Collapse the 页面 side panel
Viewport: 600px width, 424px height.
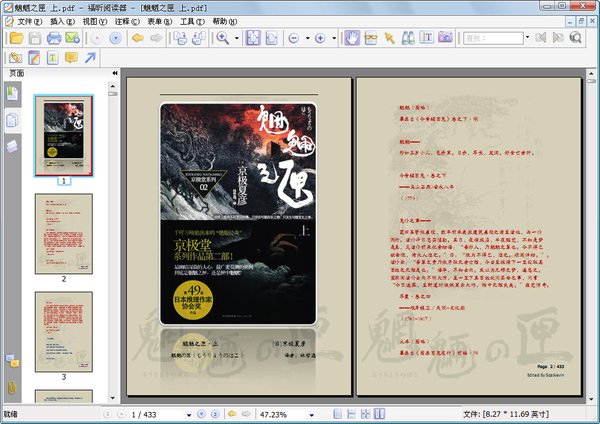114,74
